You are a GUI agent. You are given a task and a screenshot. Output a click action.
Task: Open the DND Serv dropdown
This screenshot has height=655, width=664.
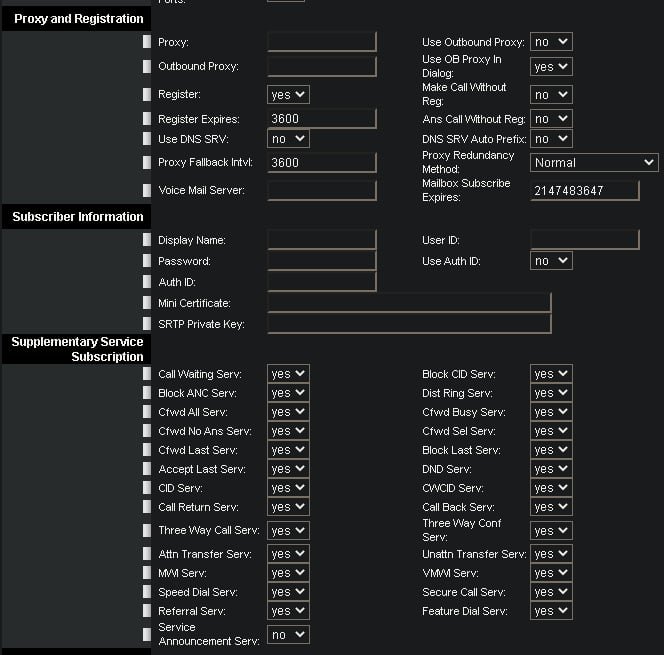coord(551,469)
